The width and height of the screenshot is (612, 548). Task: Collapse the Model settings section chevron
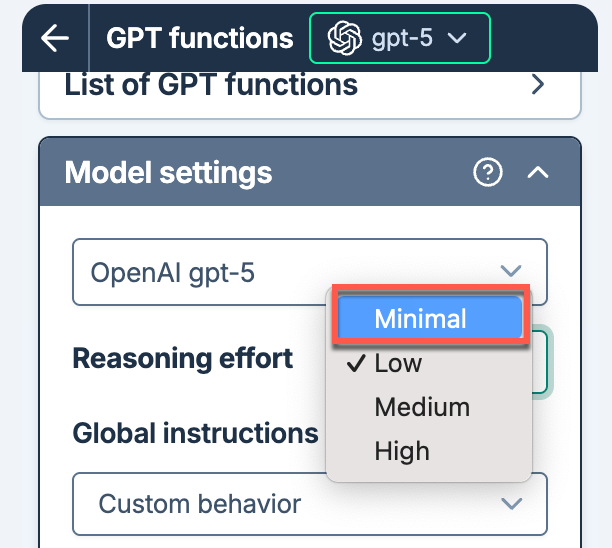click(x=538, y=172)
